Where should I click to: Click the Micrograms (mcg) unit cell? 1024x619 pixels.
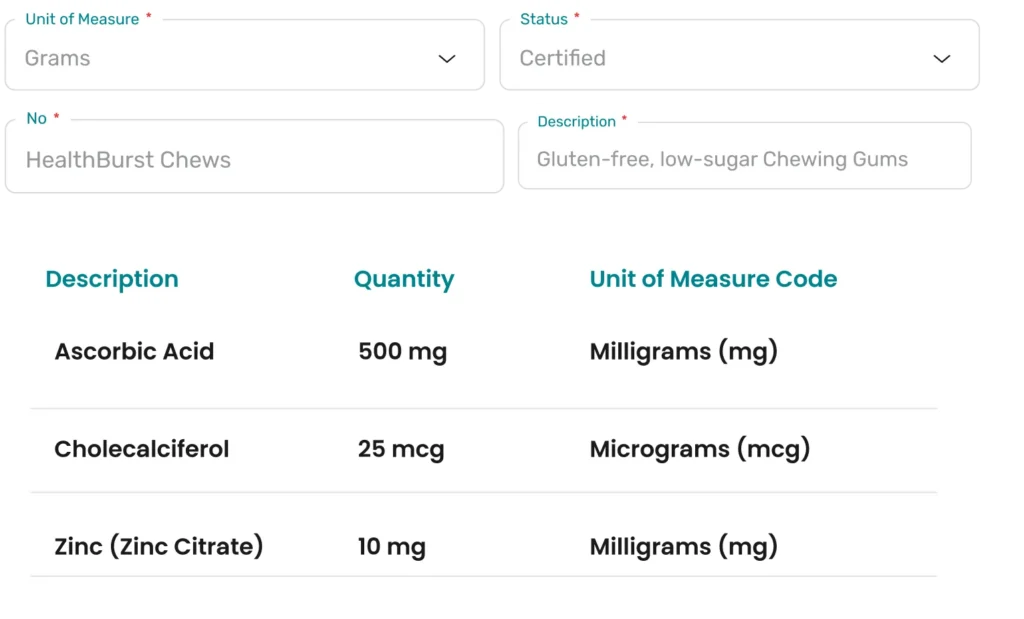(x=699, y=449)
